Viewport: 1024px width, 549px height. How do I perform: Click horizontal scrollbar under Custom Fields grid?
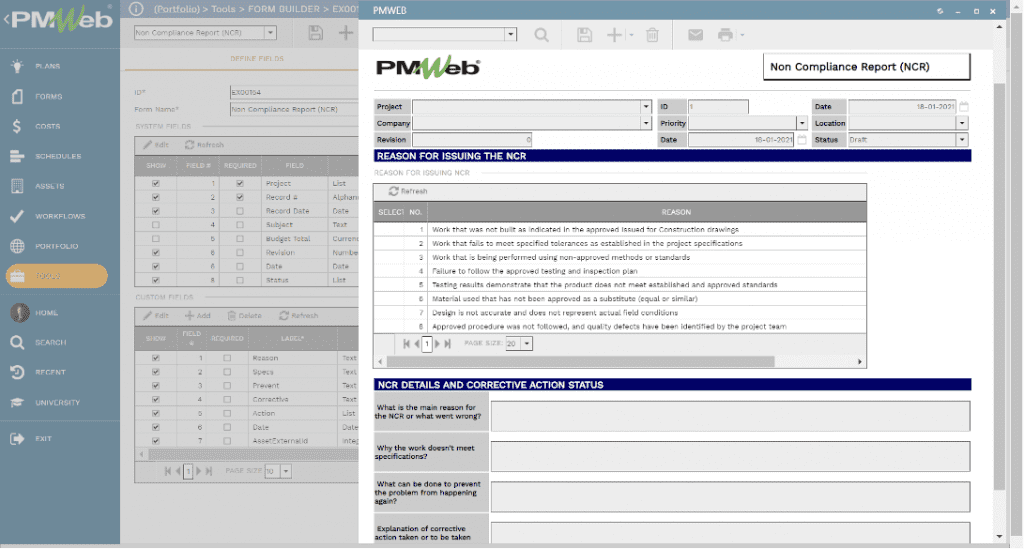tap(253, 454)
